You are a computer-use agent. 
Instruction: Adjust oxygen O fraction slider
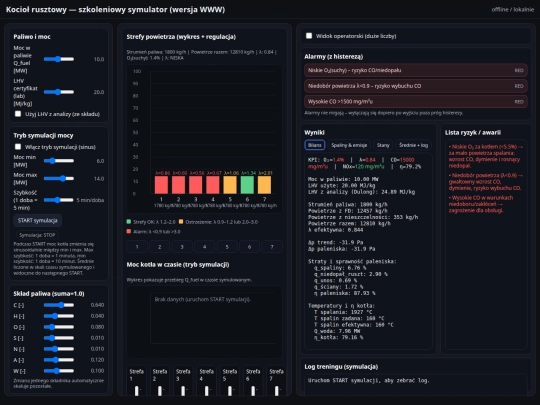59,327
